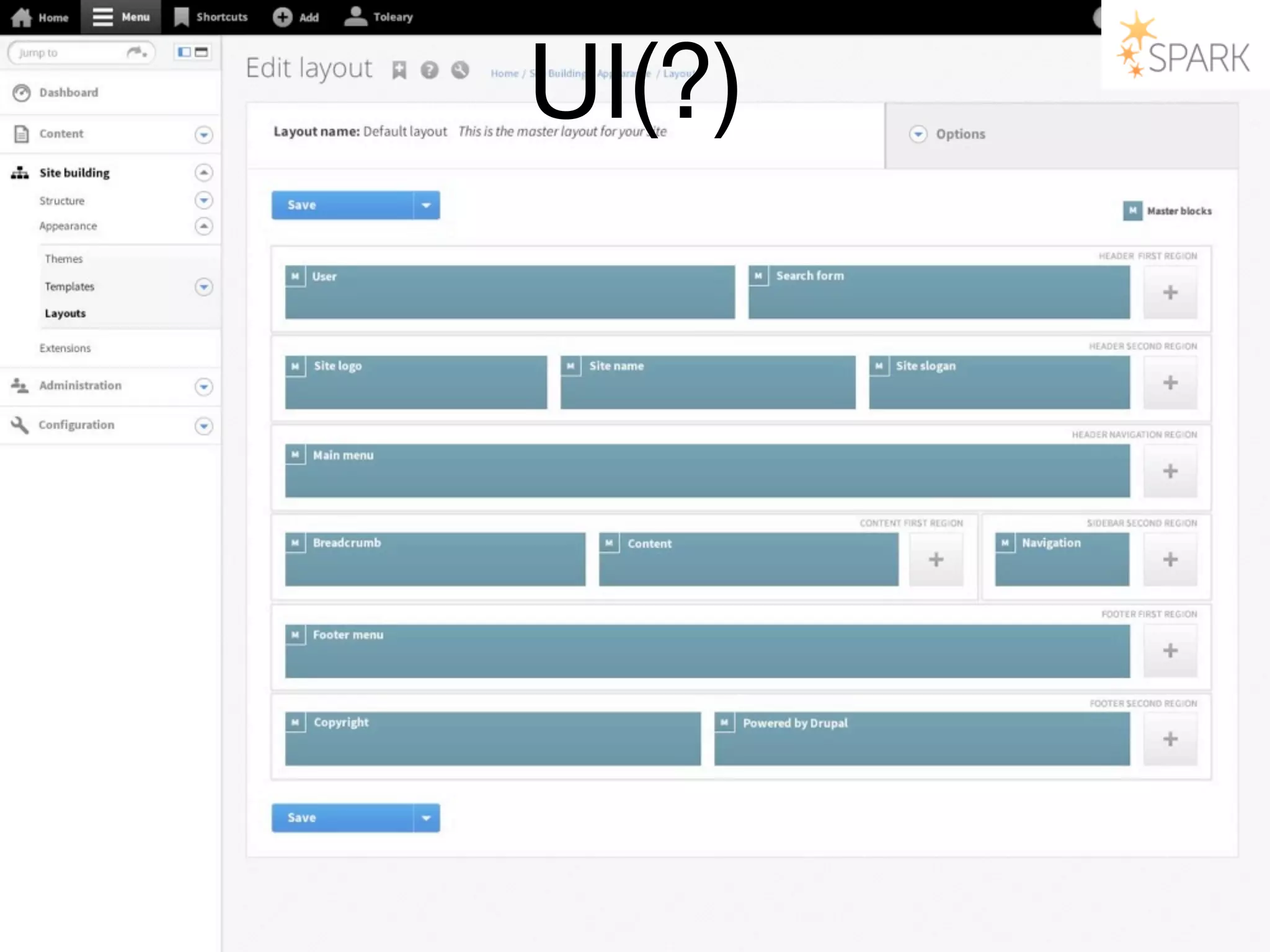Collapse the Appearance submenu arrow
Viewport: 1270px width, 952px height.
click(203, 226)
